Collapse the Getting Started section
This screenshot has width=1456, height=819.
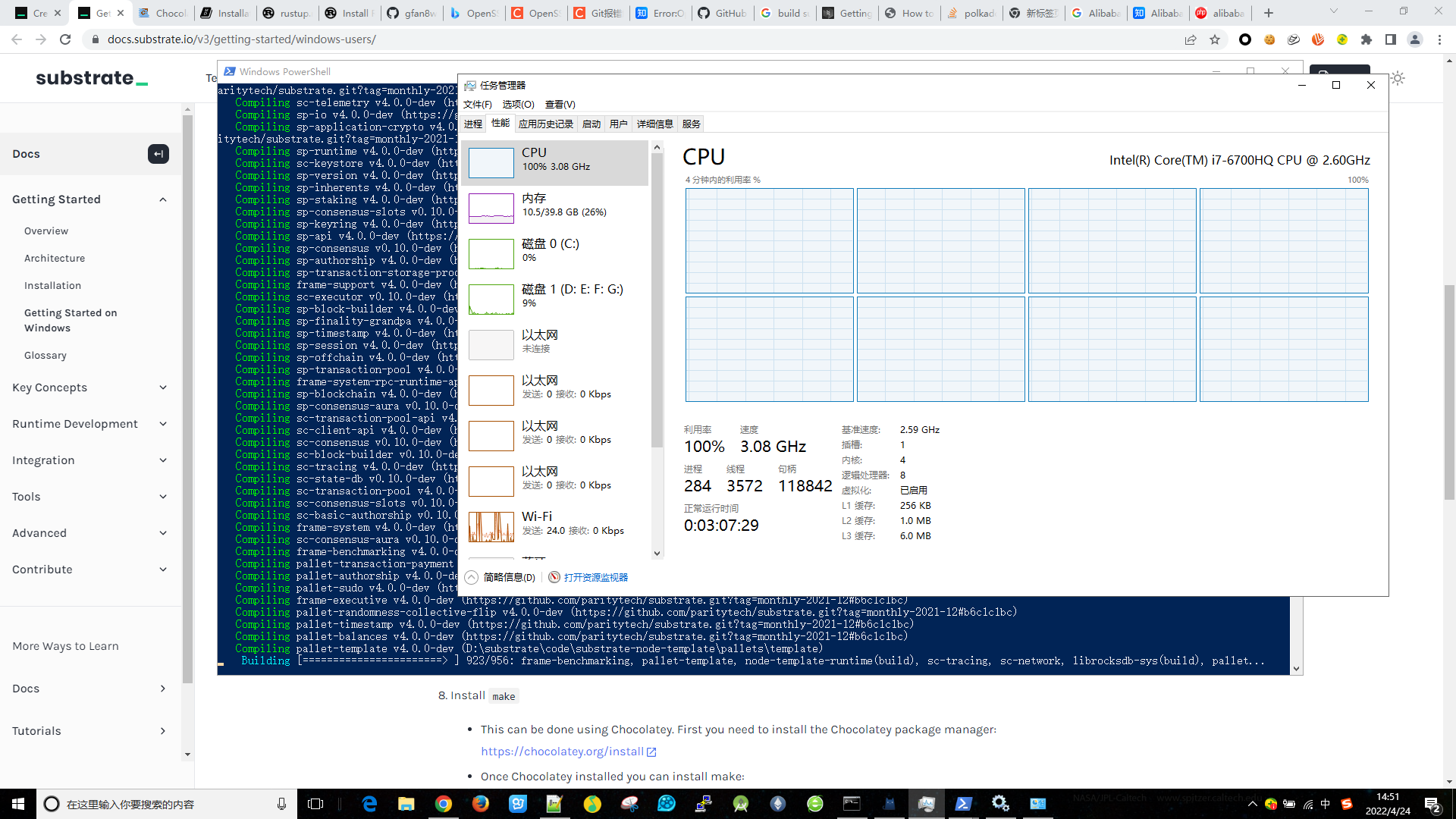click(163, 199)
